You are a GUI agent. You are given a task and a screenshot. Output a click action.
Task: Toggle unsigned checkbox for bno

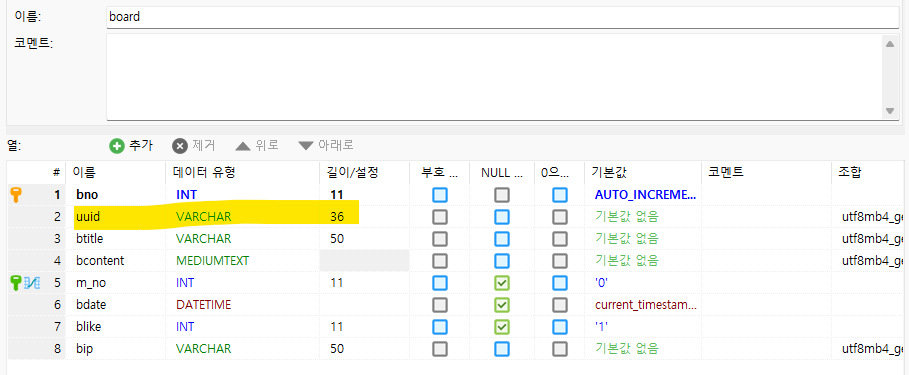440,195
